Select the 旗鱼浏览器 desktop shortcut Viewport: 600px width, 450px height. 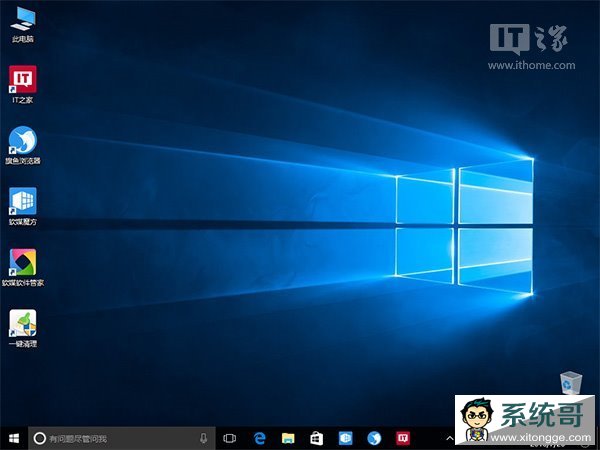(x=23, y=145)
